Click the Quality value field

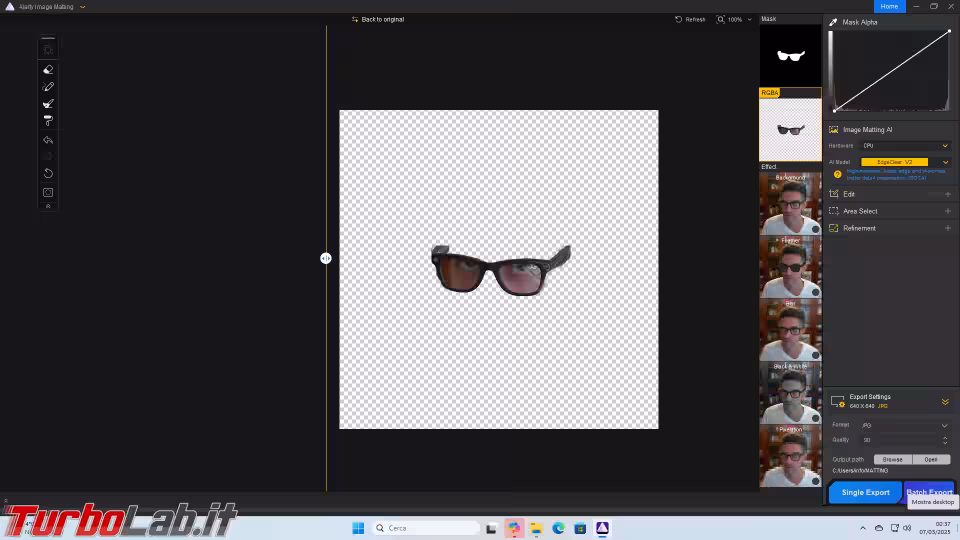[899, 440]
